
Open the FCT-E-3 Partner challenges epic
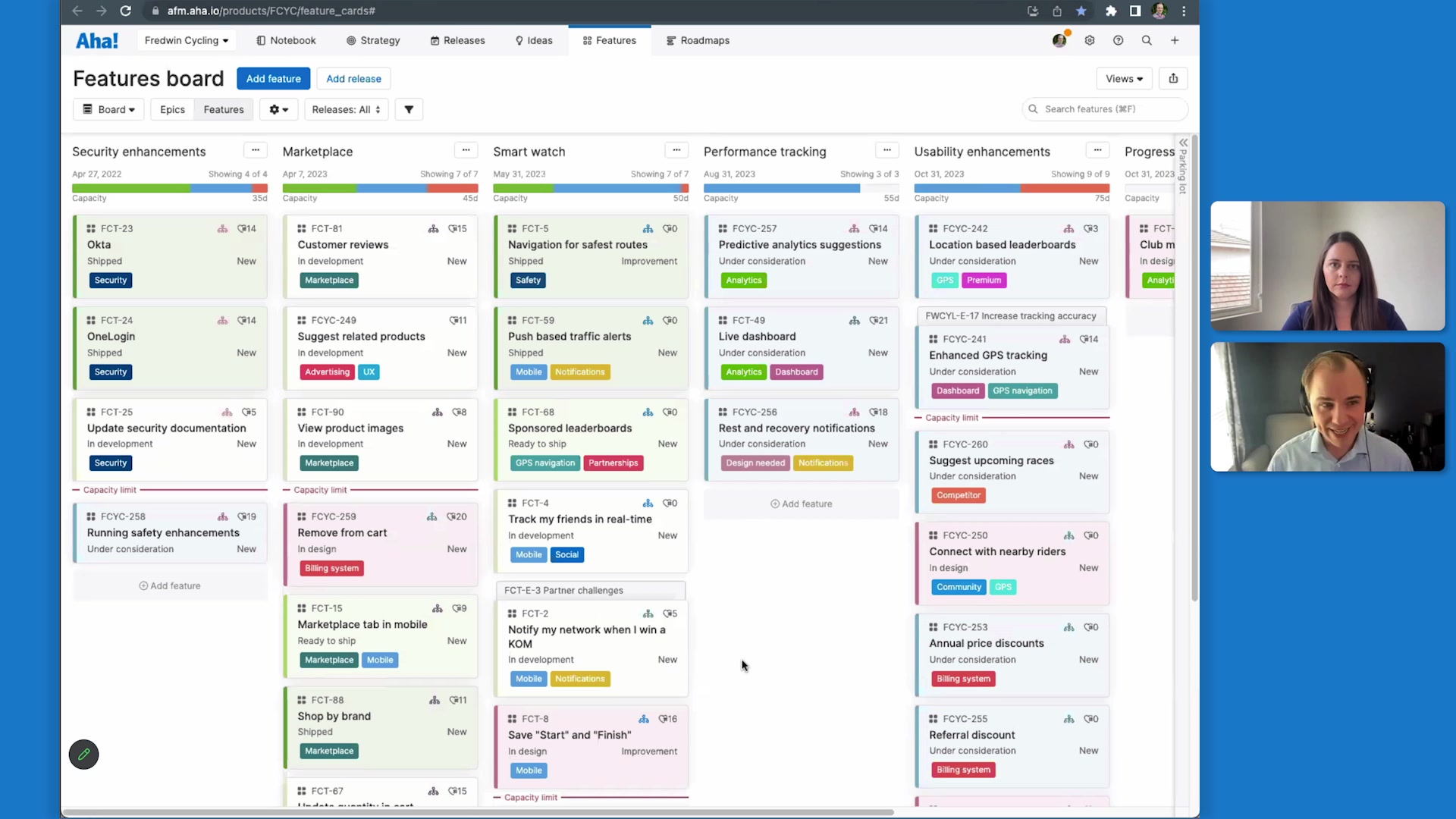(591, 590)
